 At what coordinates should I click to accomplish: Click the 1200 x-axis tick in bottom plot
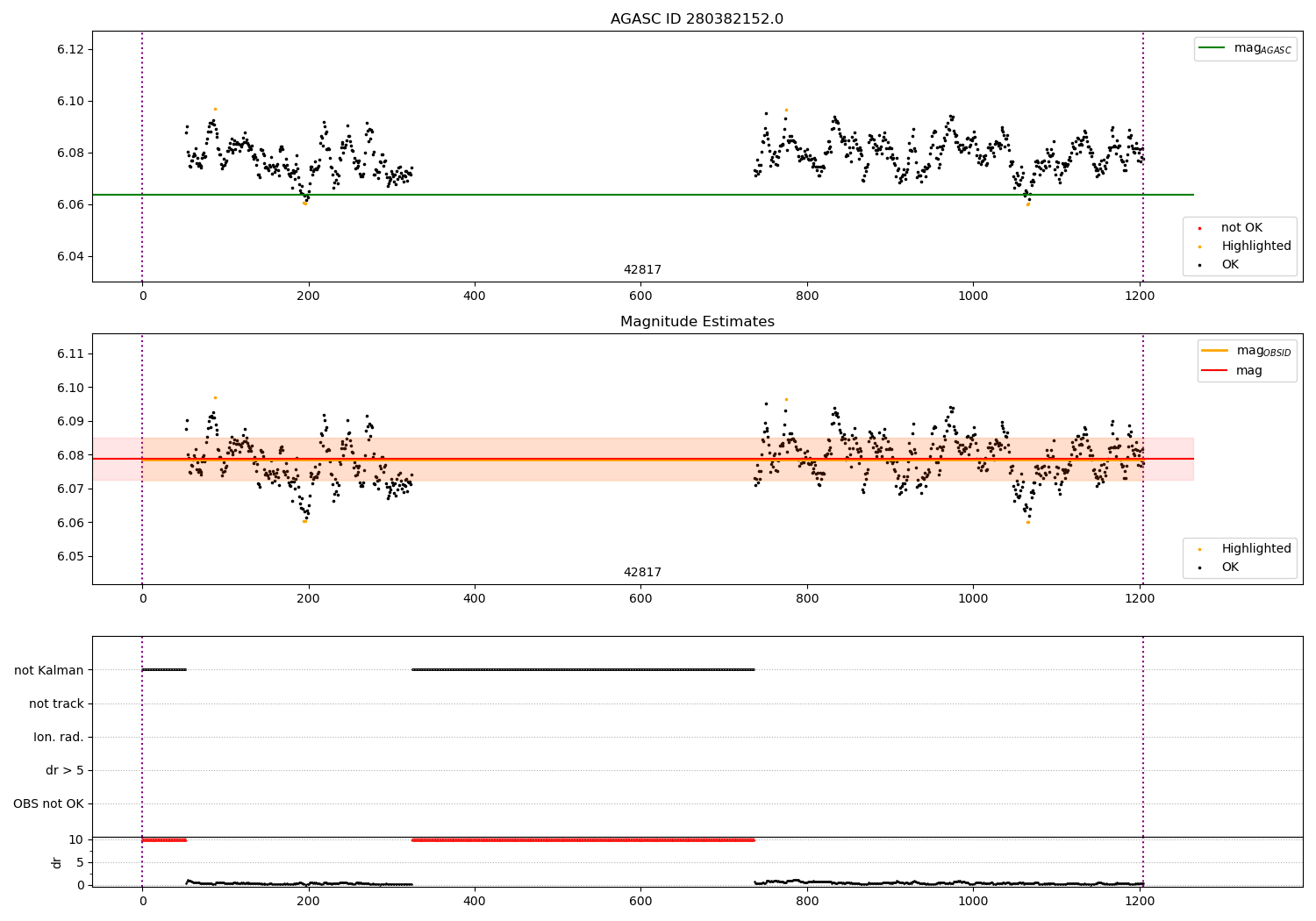point(1140,900)
